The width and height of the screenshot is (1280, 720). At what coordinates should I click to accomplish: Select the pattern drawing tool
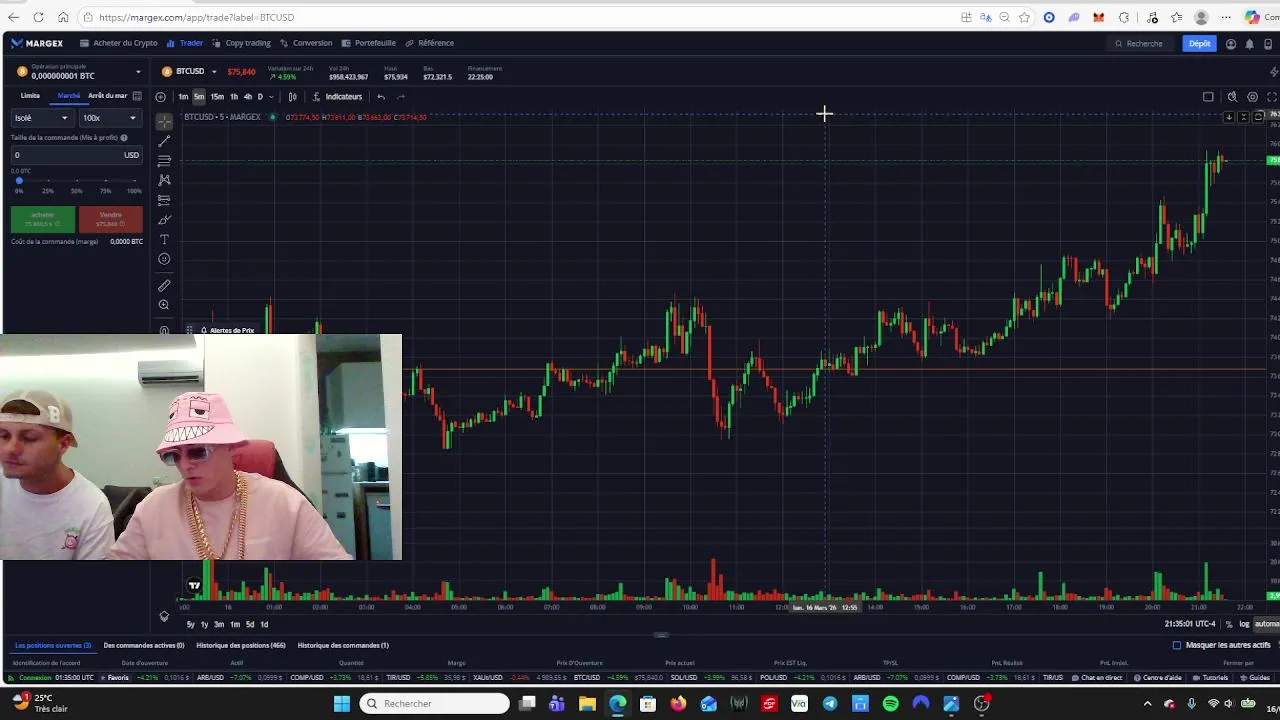pos(164,180)
